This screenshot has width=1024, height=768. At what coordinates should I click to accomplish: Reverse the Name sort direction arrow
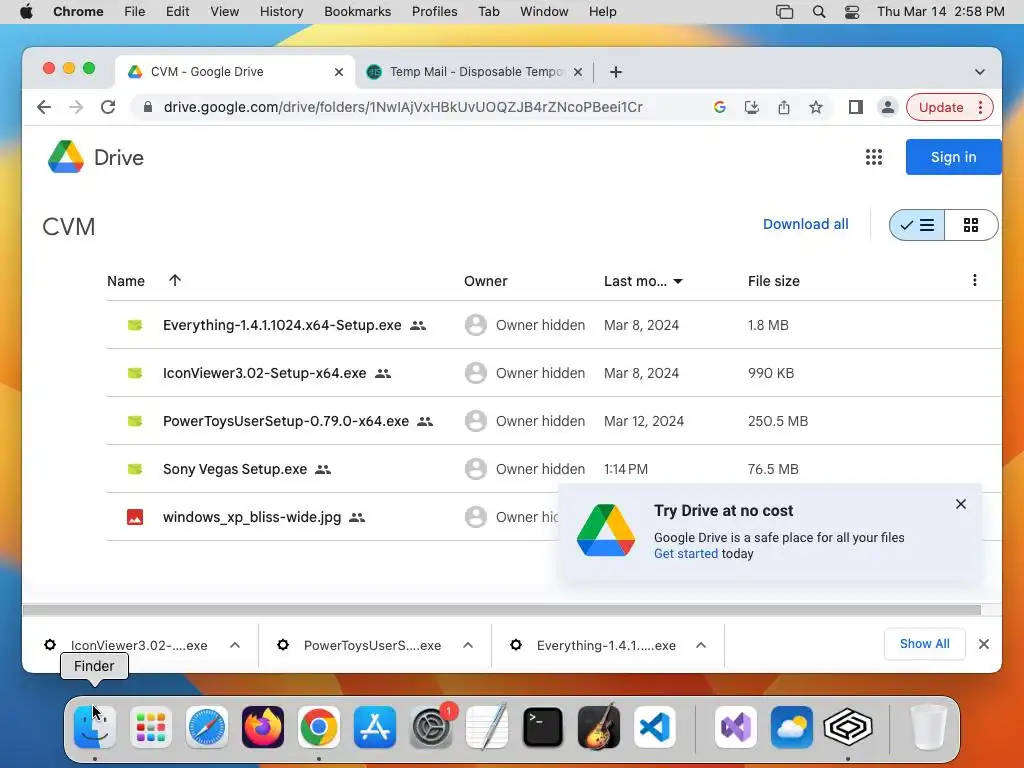point(174,280)
